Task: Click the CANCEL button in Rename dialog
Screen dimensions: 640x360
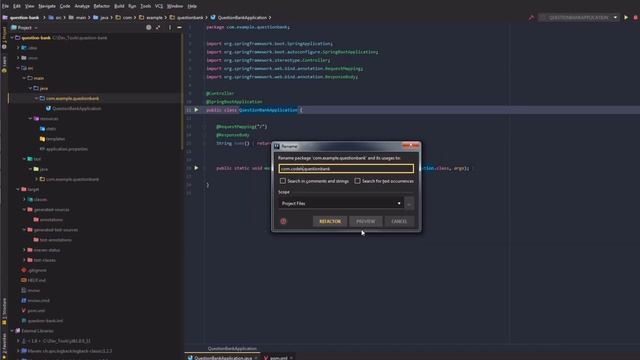Action: (x=399, y=221)
